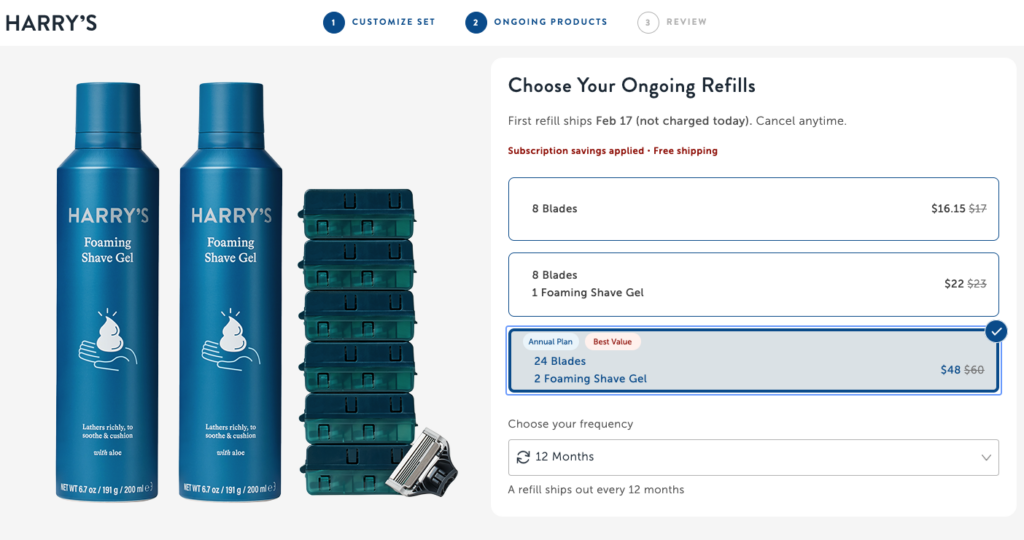Viewport: 1024px width, 540px height.
Task: Go to Review step
Action: [687, 22]
